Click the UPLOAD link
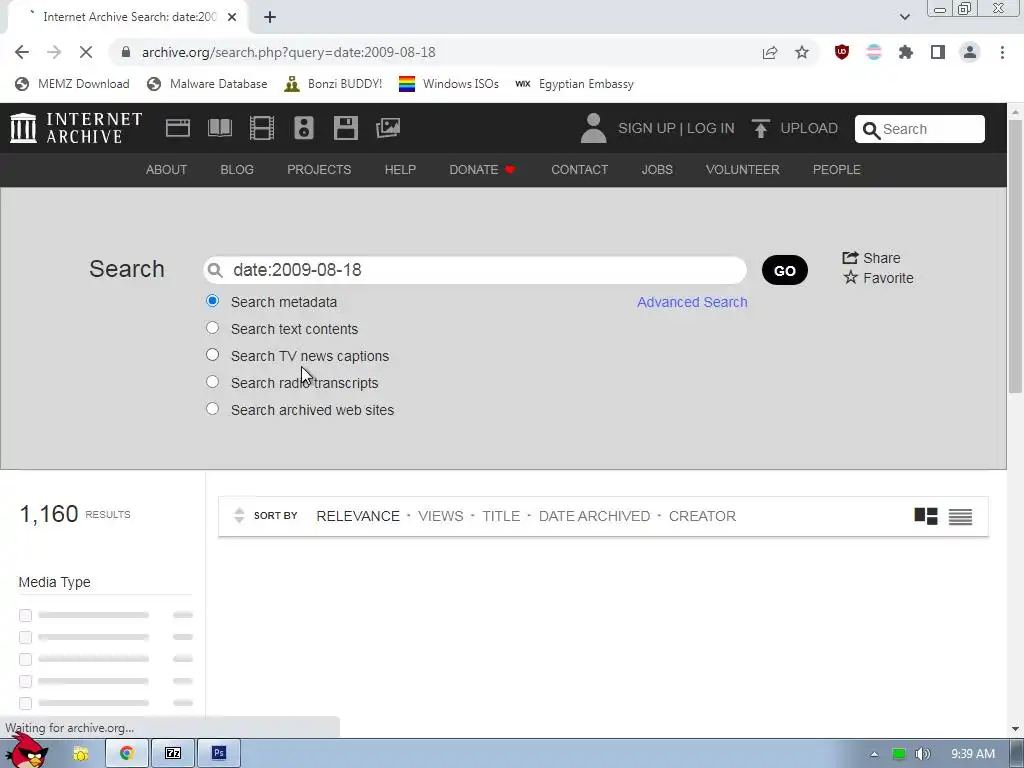This screenshot has width=1024, height=768. click(809, 128)
